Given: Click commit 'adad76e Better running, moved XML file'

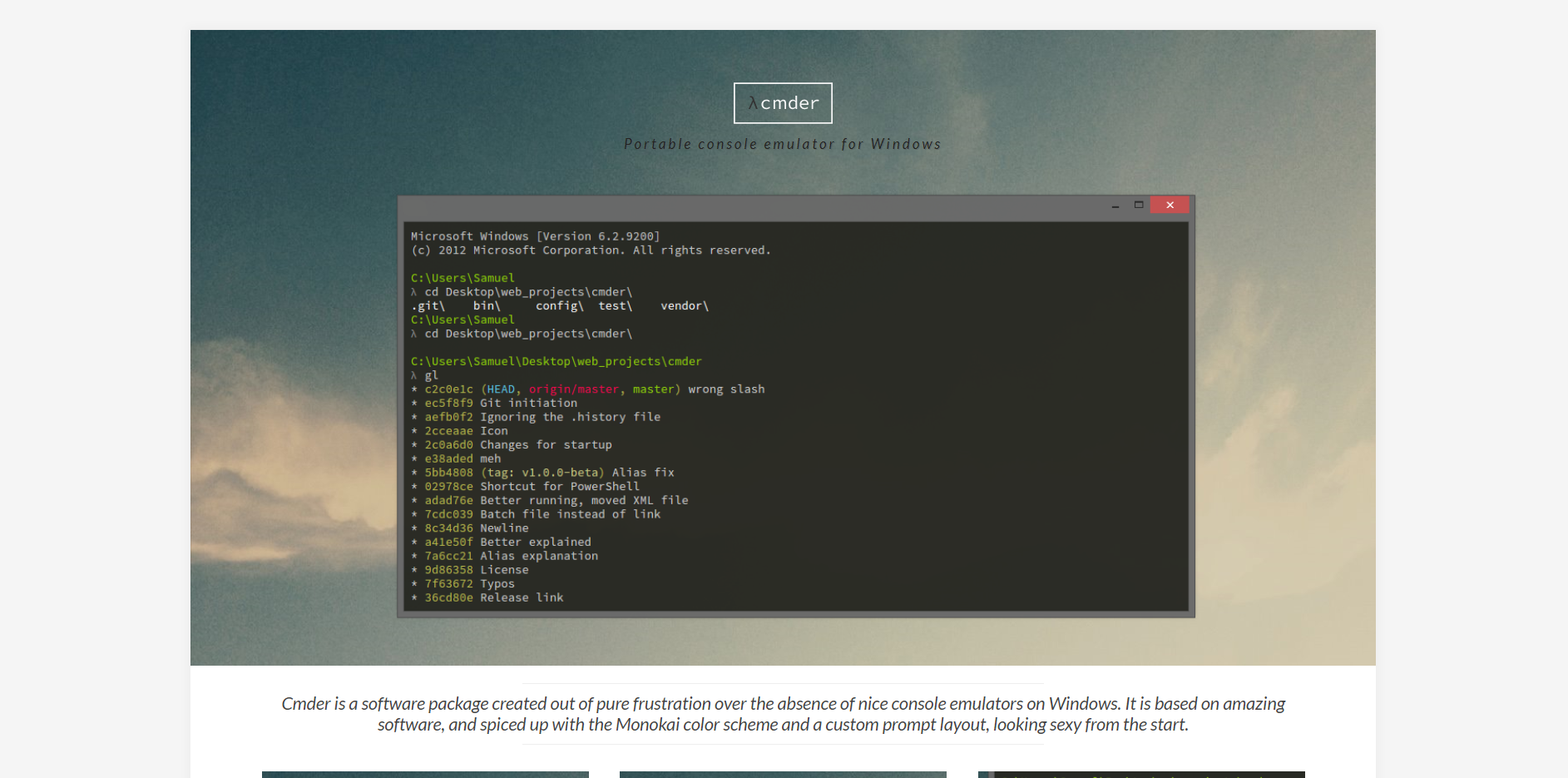Looking at the screenshot, I should point(550,500).
